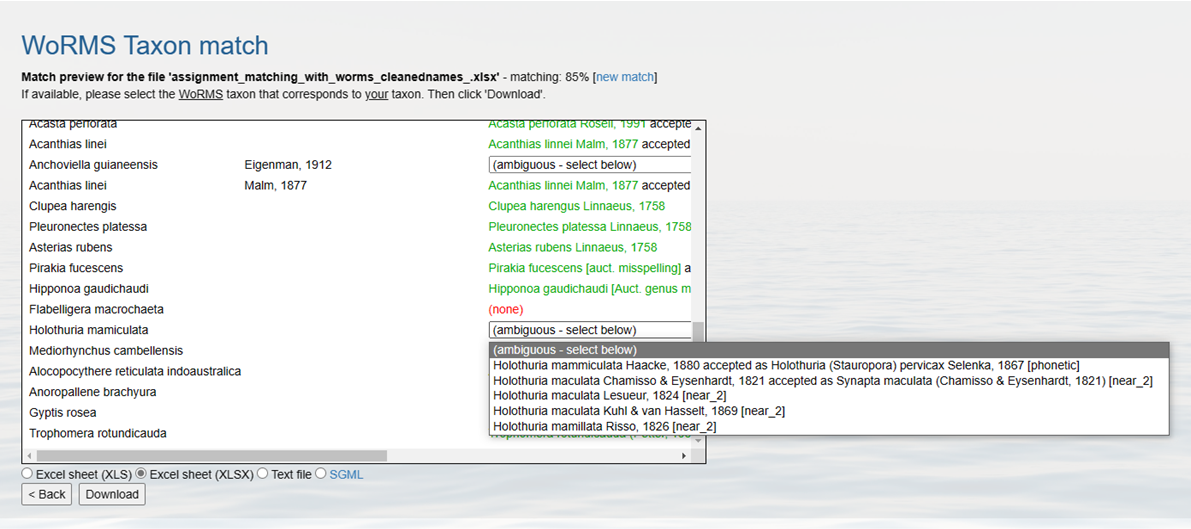Open the SGML link
Viewport: 1191px width, 529px height.
[x=346, y=474]
